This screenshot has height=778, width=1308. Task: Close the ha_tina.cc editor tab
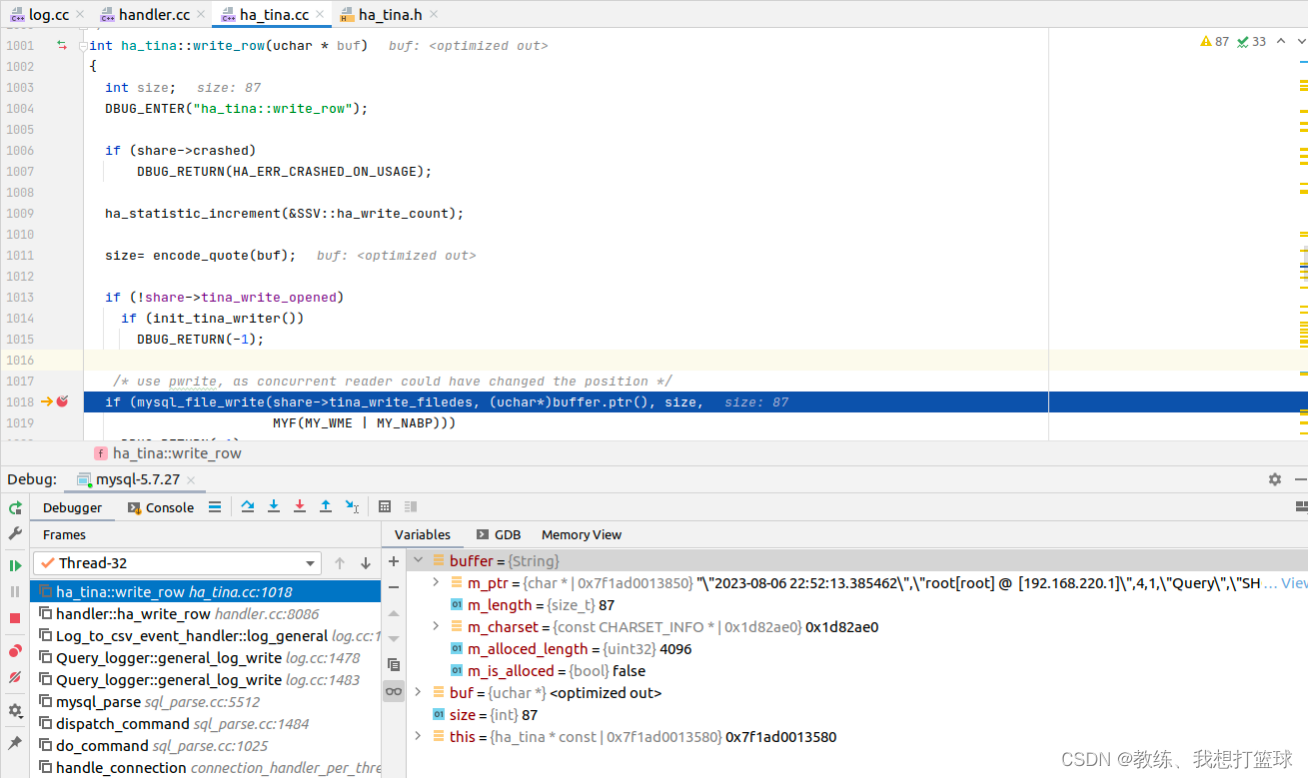point(320,15)
